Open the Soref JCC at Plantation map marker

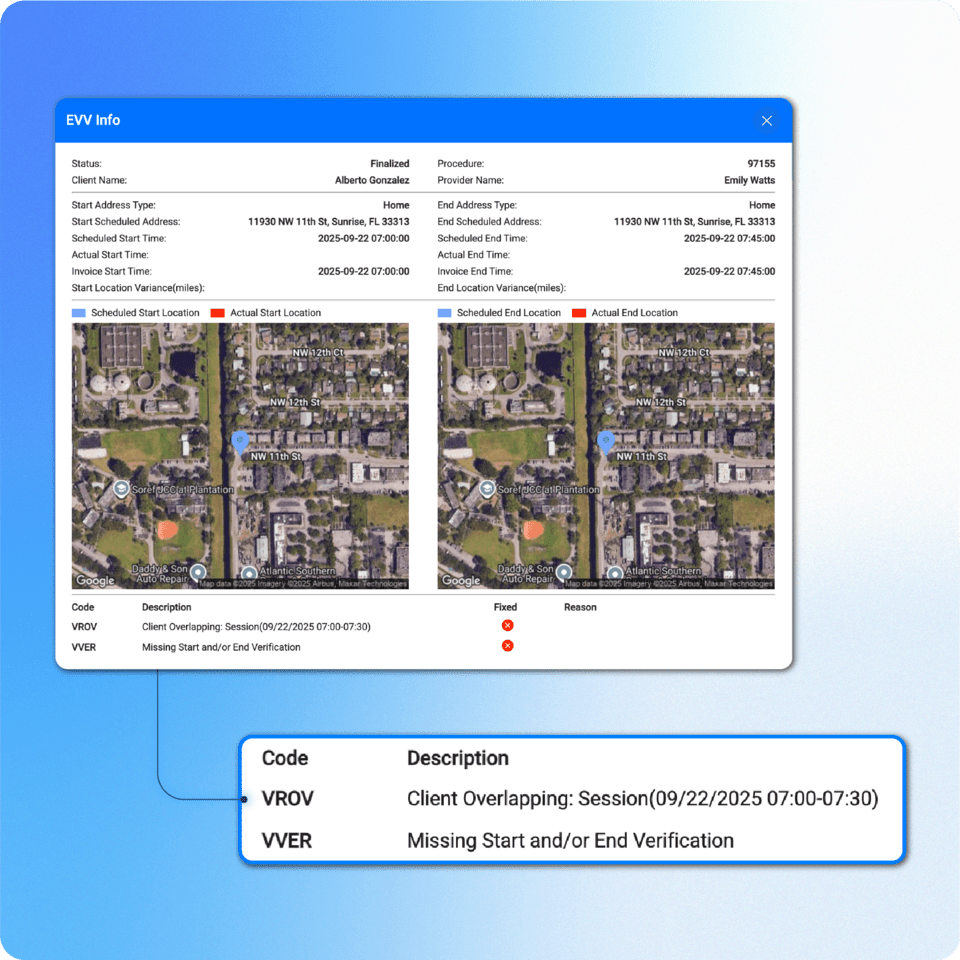coord(122,490)
